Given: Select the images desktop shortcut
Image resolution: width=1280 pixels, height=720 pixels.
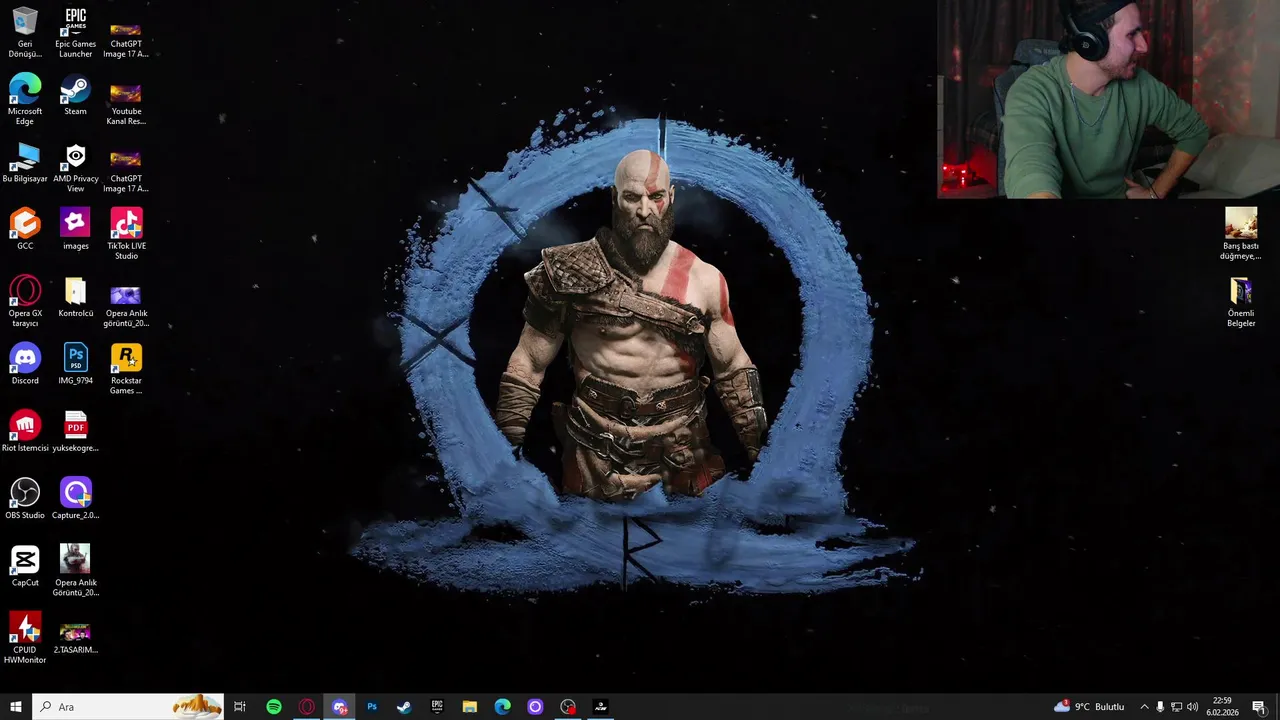Looking at the screenshot, I should (76, 230).
